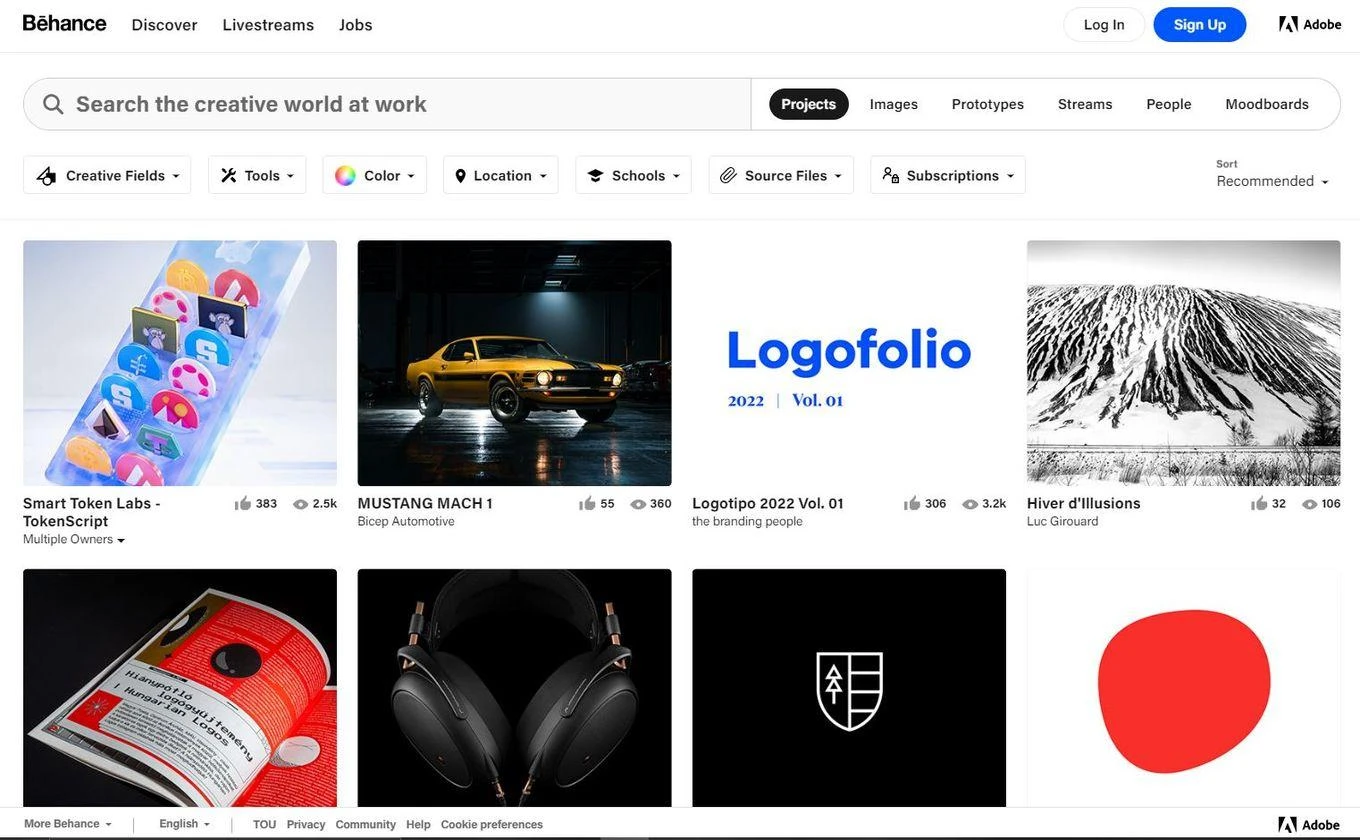The height and width of the screenshot is (840, 1360).
Task: Open the Smart Token Labs - TokenScript title
Action: 92,512
